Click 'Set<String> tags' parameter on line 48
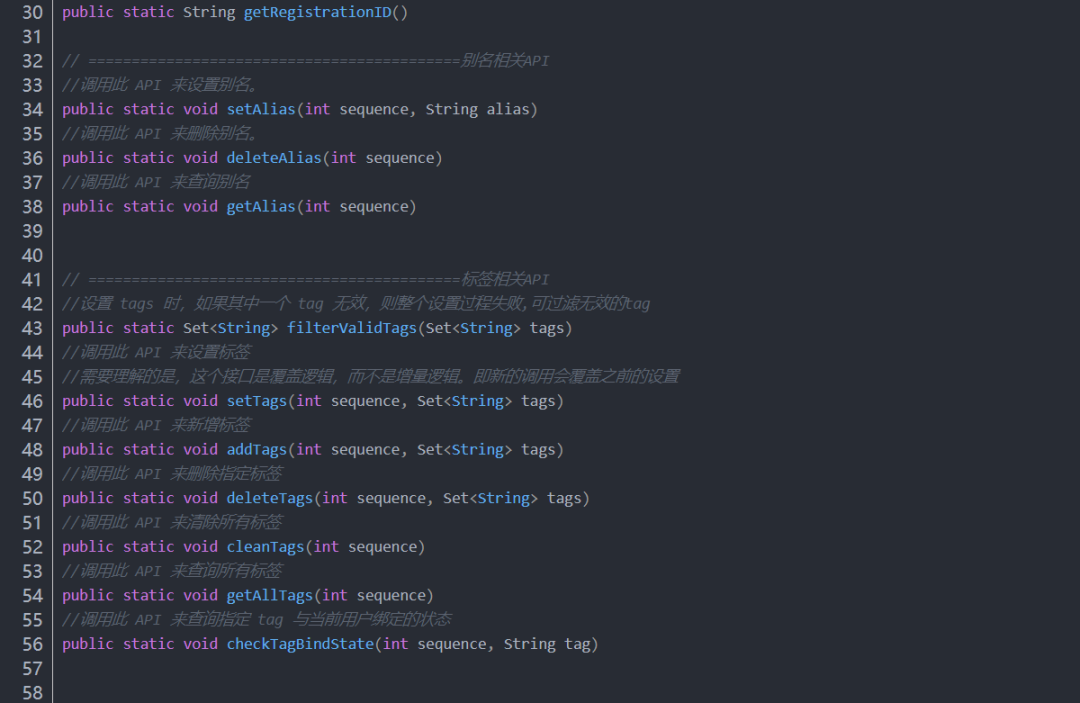The height and width of the screenshot is (703, 1080). coord(486,450)
